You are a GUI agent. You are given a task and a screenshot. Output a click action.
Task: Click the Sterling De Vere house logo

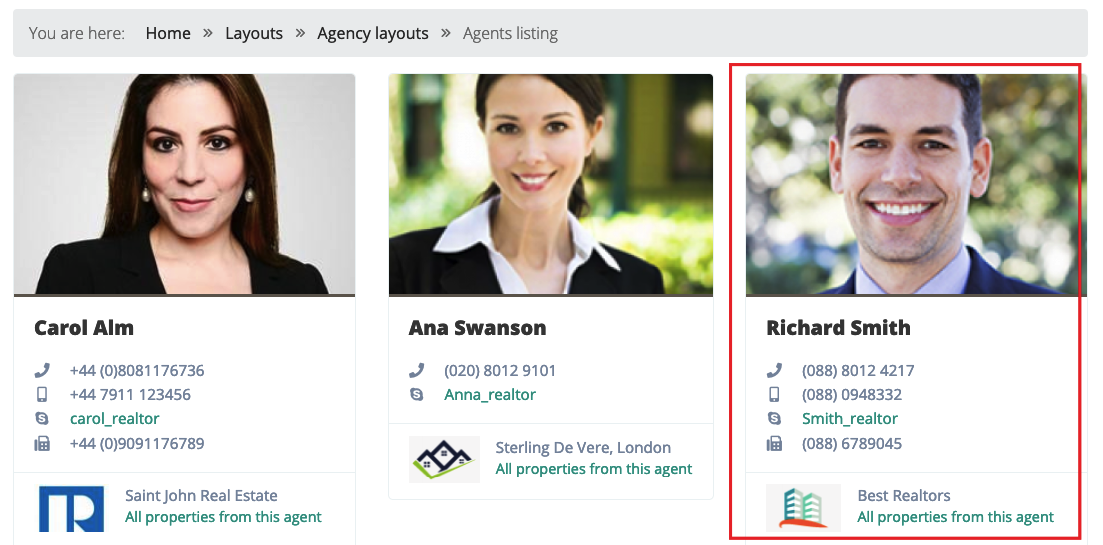pos(444,459)
